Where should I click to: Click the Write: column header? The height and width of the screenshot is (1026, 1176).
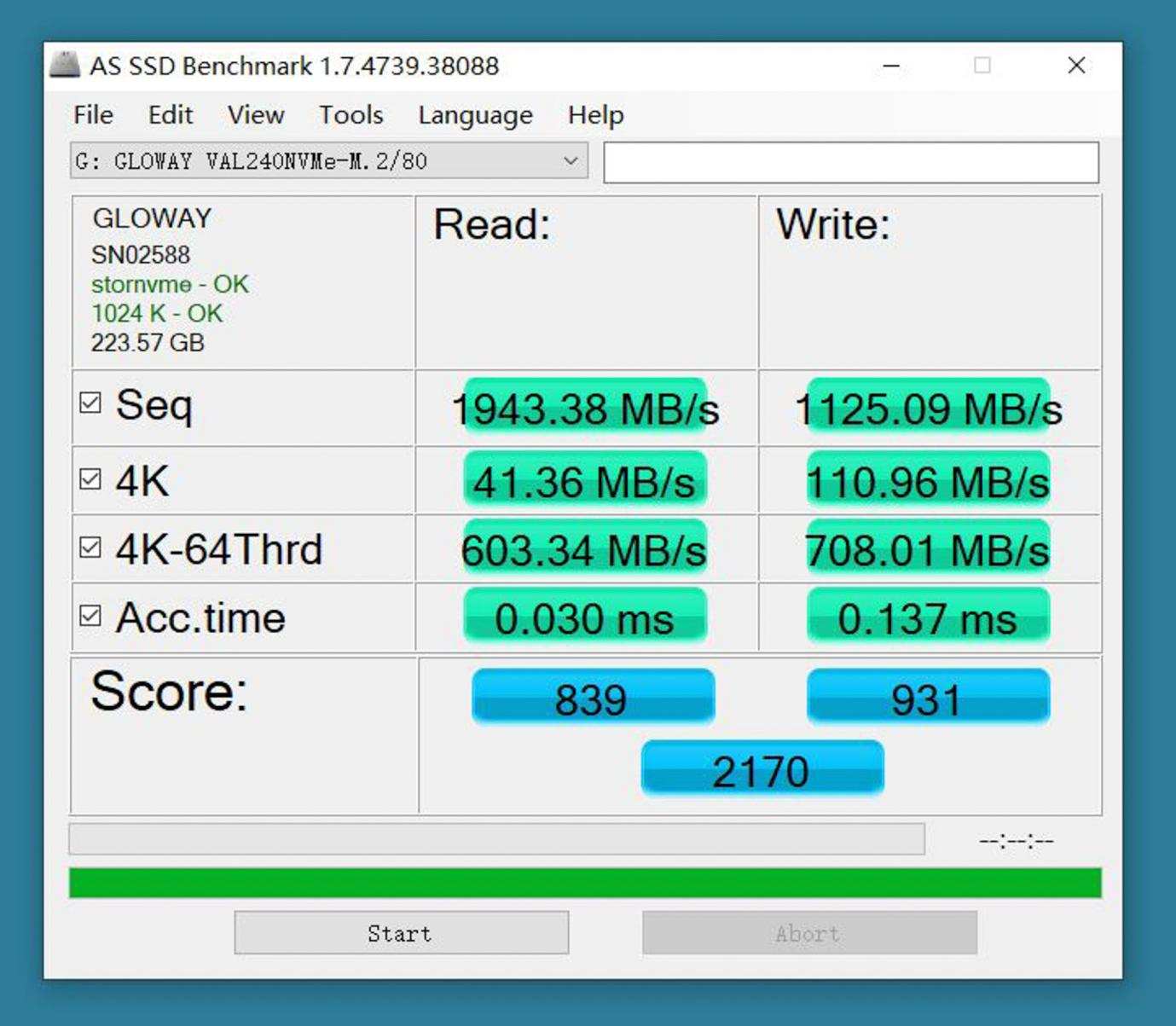(833, 225)
